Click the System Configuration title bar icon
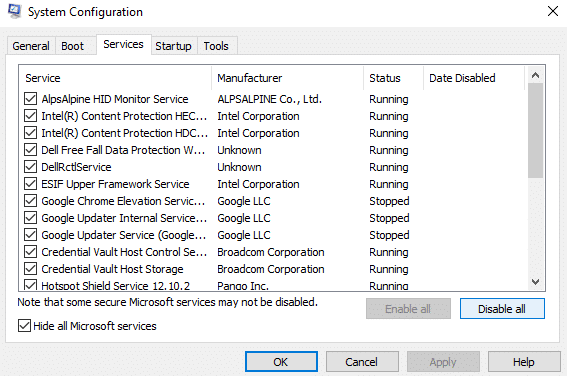 click(14, 12)
